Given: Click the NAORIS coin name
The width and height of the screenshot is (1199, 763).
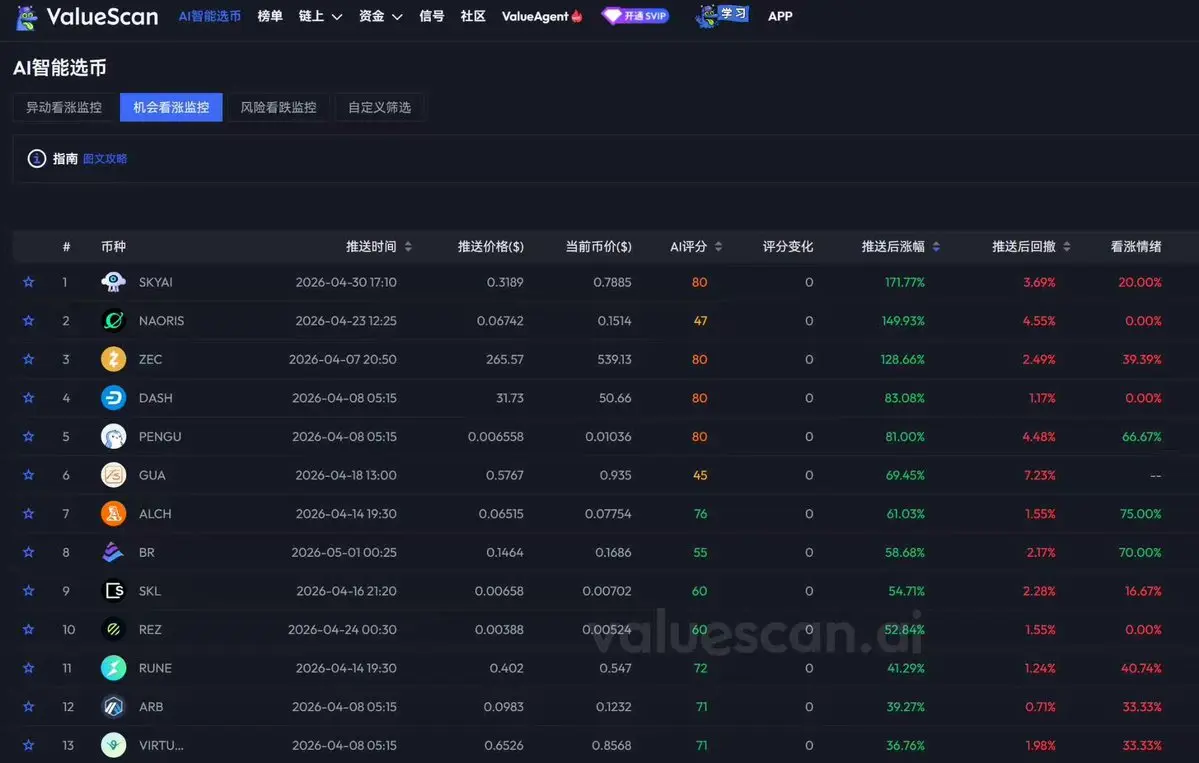Looking at the screenshot, I should pyautogui.click(x=161, y=320).
